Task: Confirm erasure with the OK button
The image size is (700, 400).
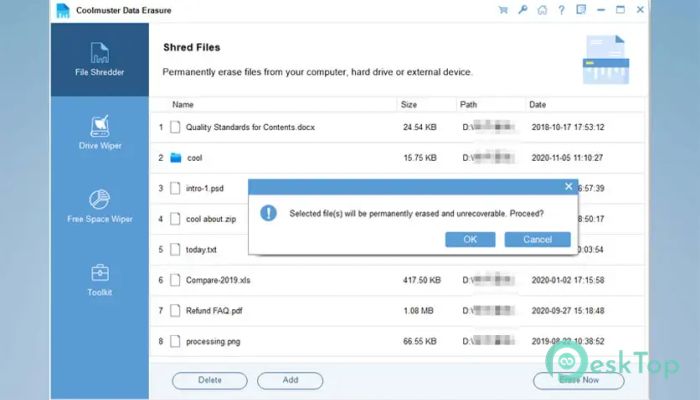Action: pos(469,239)
